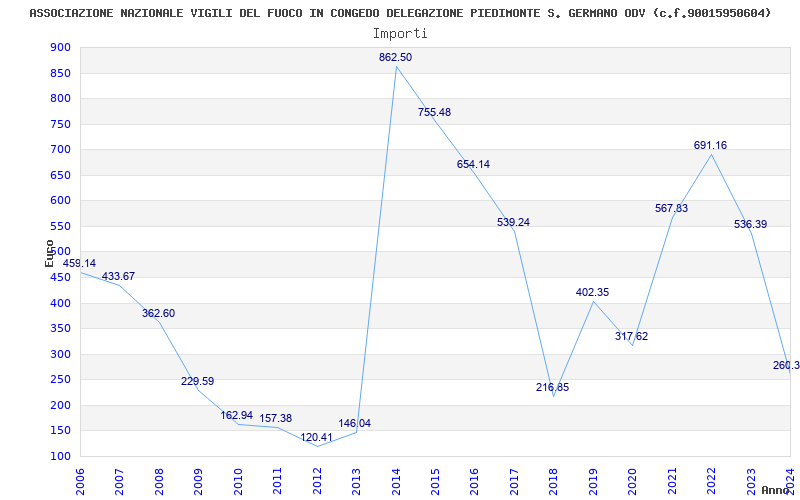
Task: Select year 2014 on the x-axis
Action: [x=395, y=481]
